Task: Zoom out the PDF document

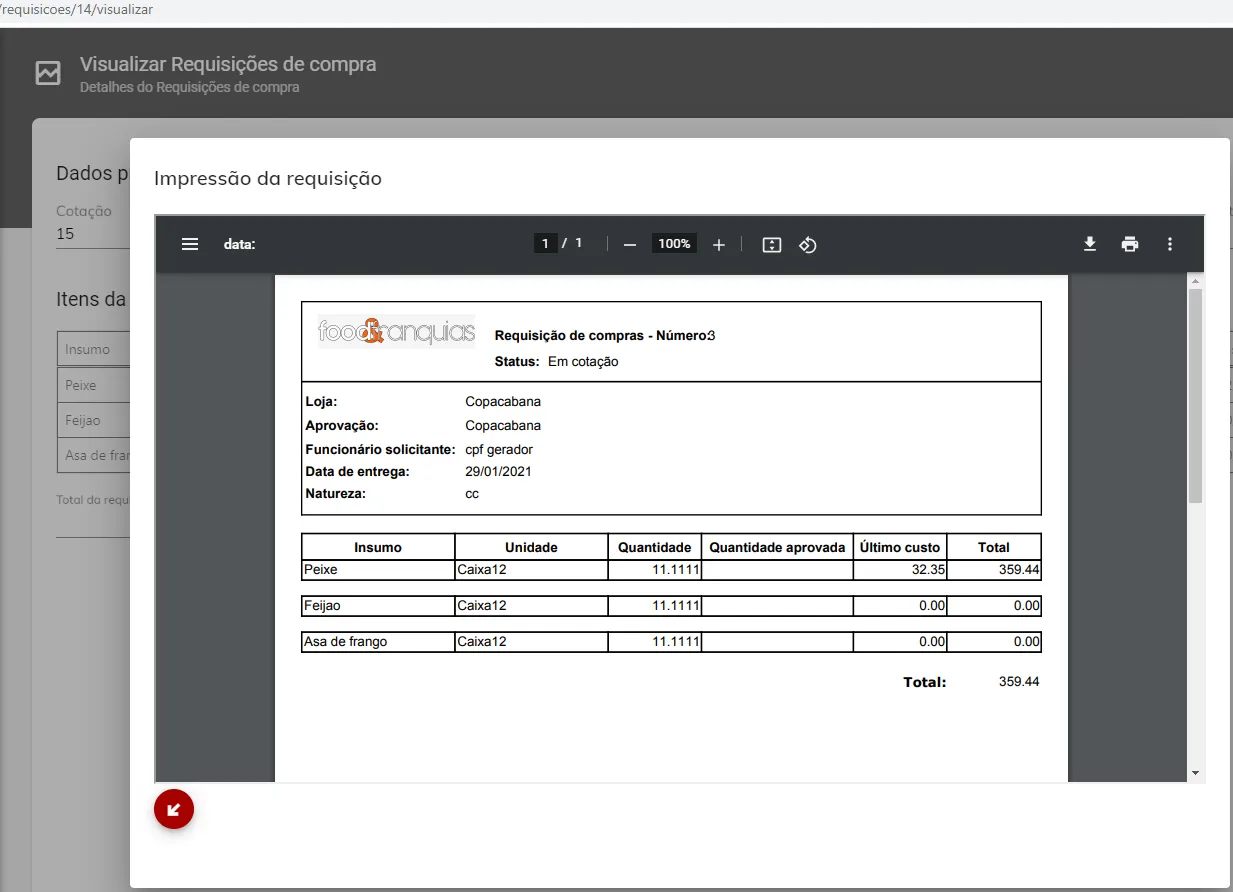Action: tap(630, 244)
